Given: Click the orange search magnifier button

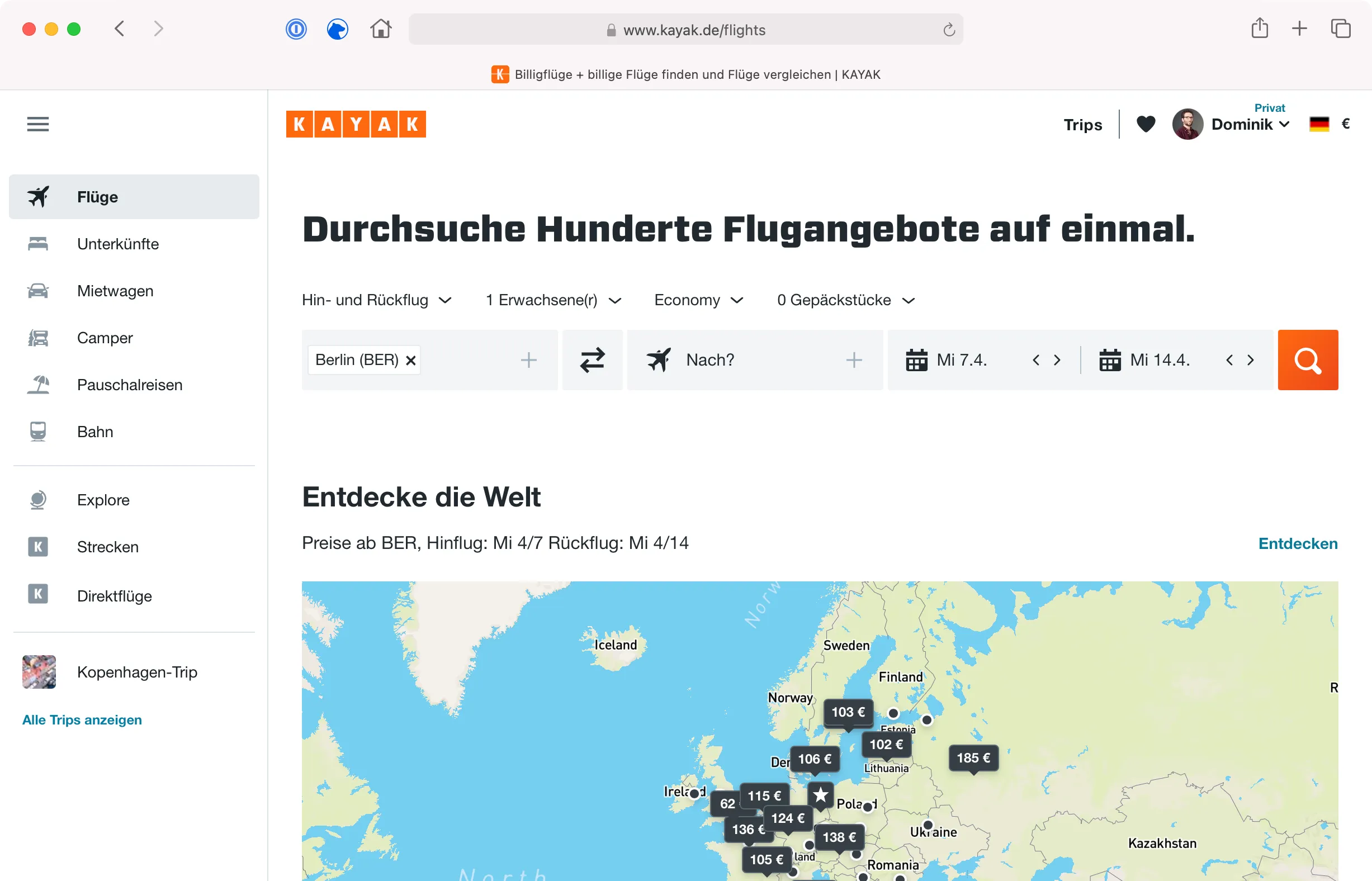Looking at the screenshot, I should (x=1307, y=360).
